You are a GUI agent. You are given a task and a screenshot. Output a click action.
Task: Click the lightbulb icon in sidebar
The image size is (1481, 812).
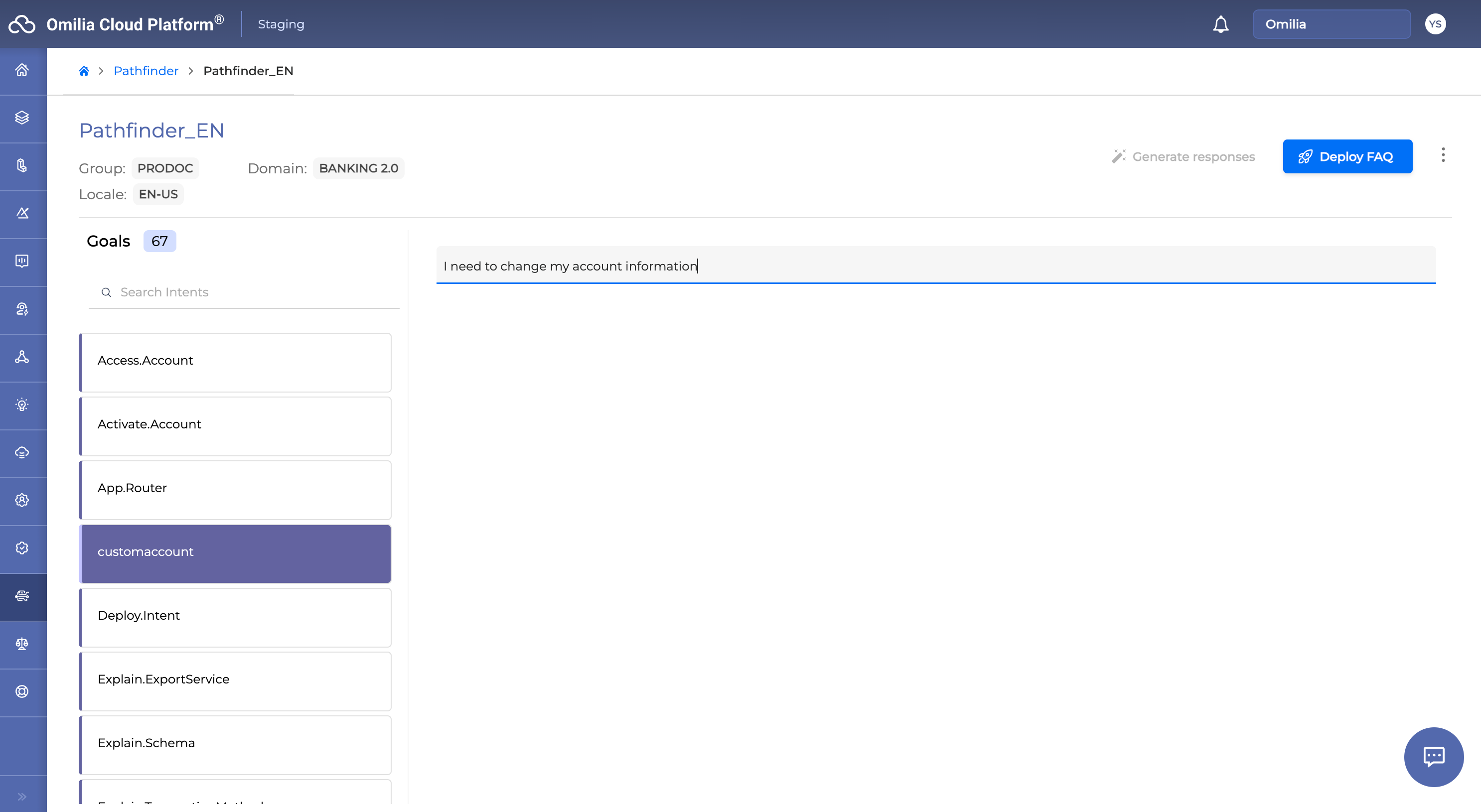(x=22, y=405)
